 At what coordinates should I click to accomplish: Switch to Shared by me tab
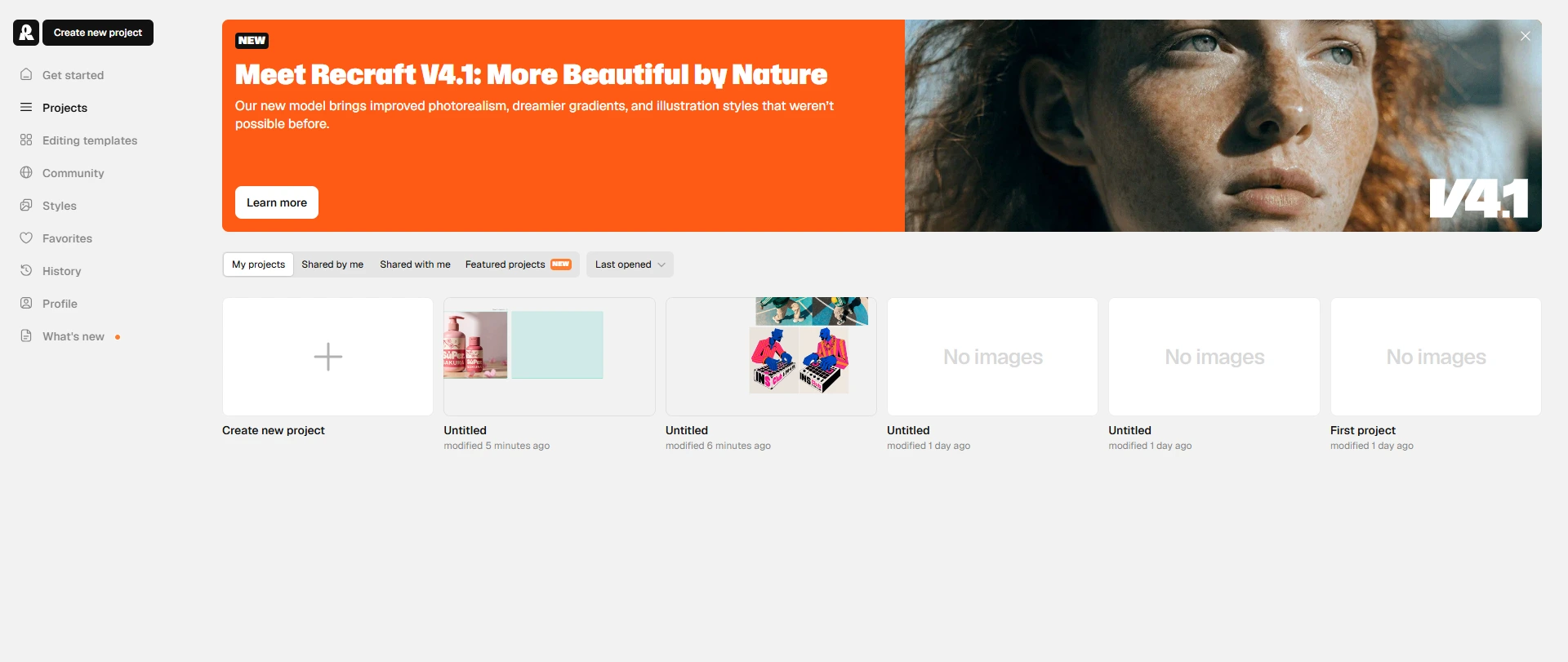click(x=332, y=264)
